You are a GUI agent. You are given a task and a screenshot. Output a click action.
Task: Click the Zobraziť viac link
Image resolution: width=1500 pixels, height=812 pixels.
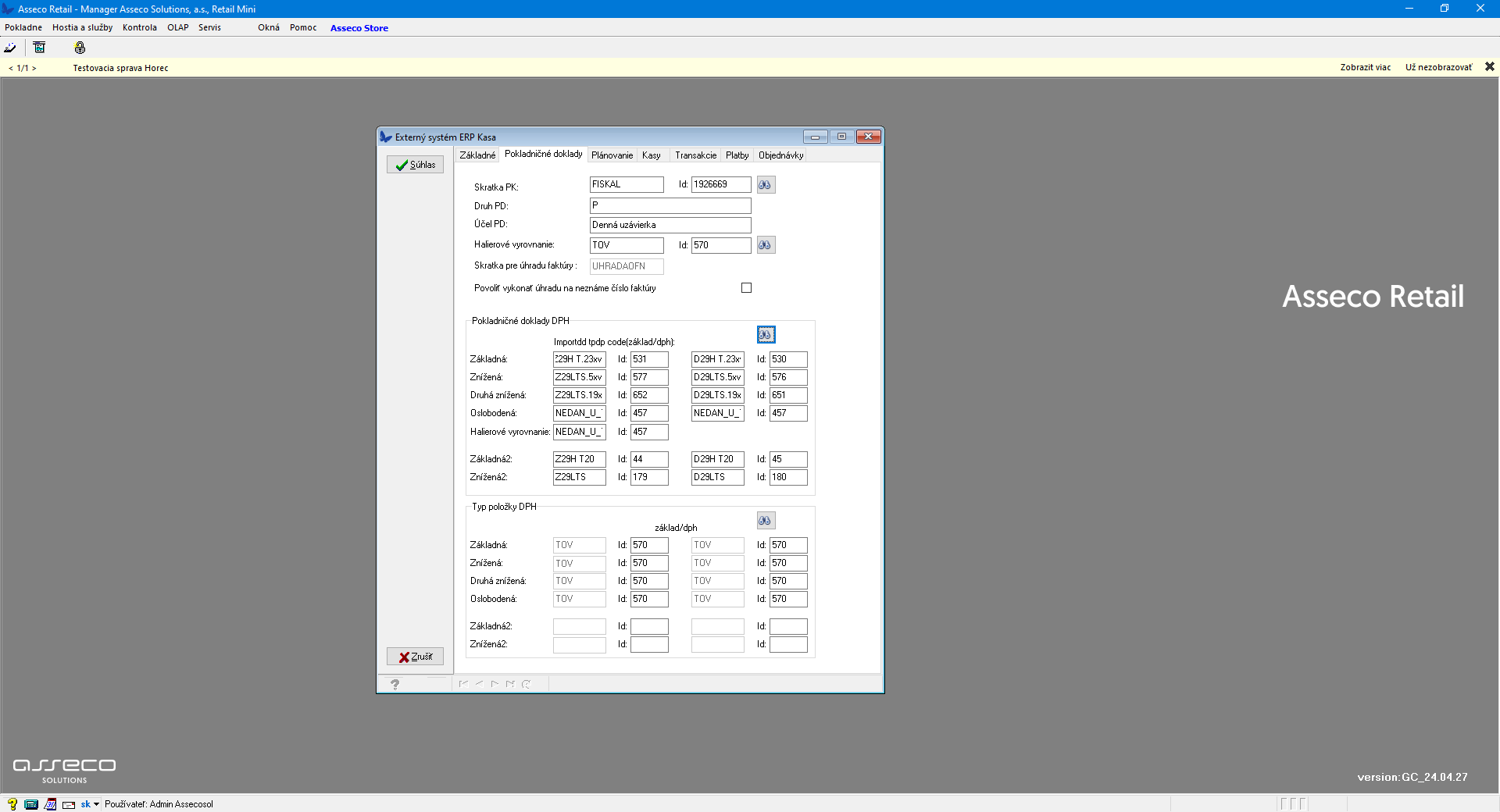click(x=1365, y=67)
